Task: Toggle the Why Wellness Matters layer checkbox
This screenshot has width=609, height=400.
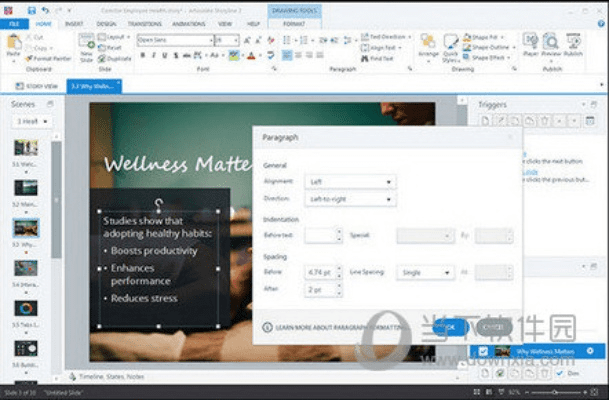Action: coord(484,351)
